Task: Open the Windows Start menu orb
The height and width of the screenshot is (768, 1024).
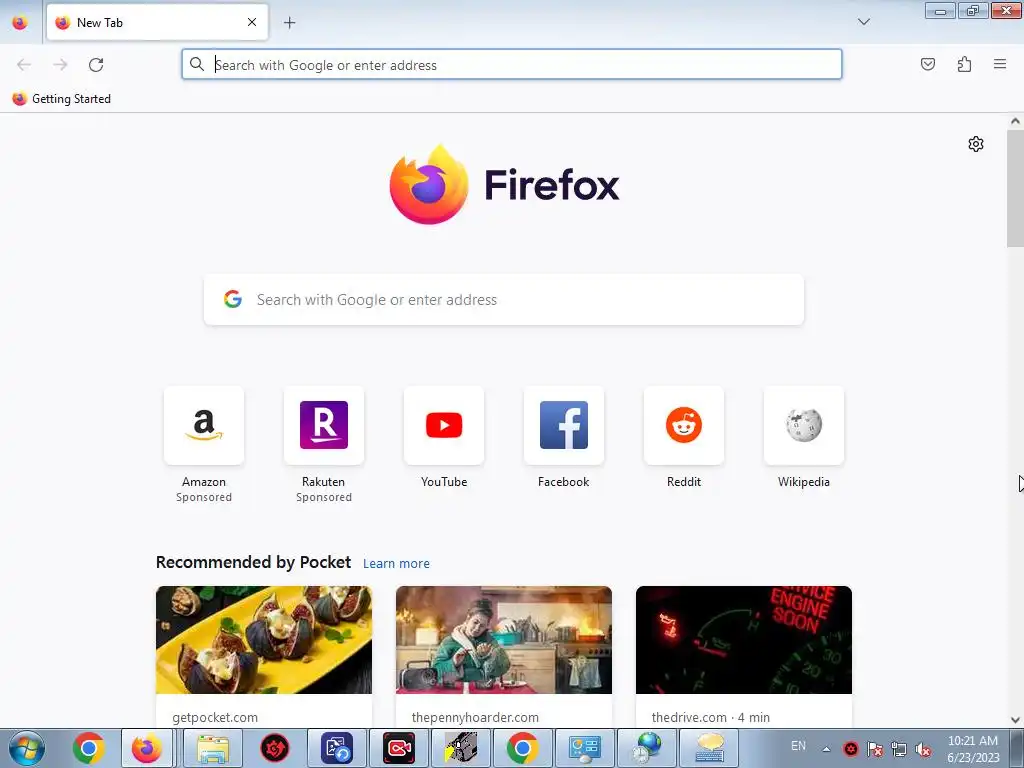Action: [26, 748]
